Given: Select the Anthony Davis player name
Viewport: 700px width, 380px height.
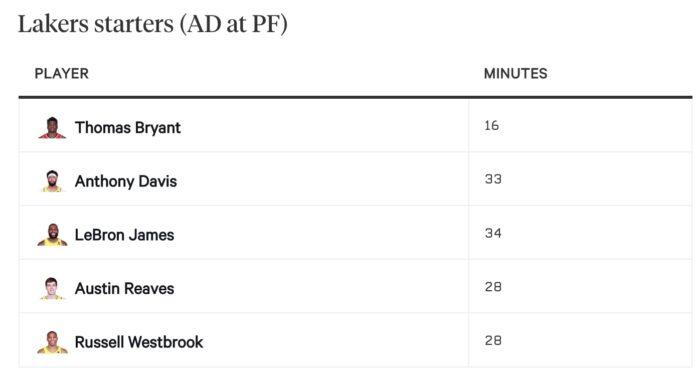Looking at the screenshot, I should coord(126,181).
